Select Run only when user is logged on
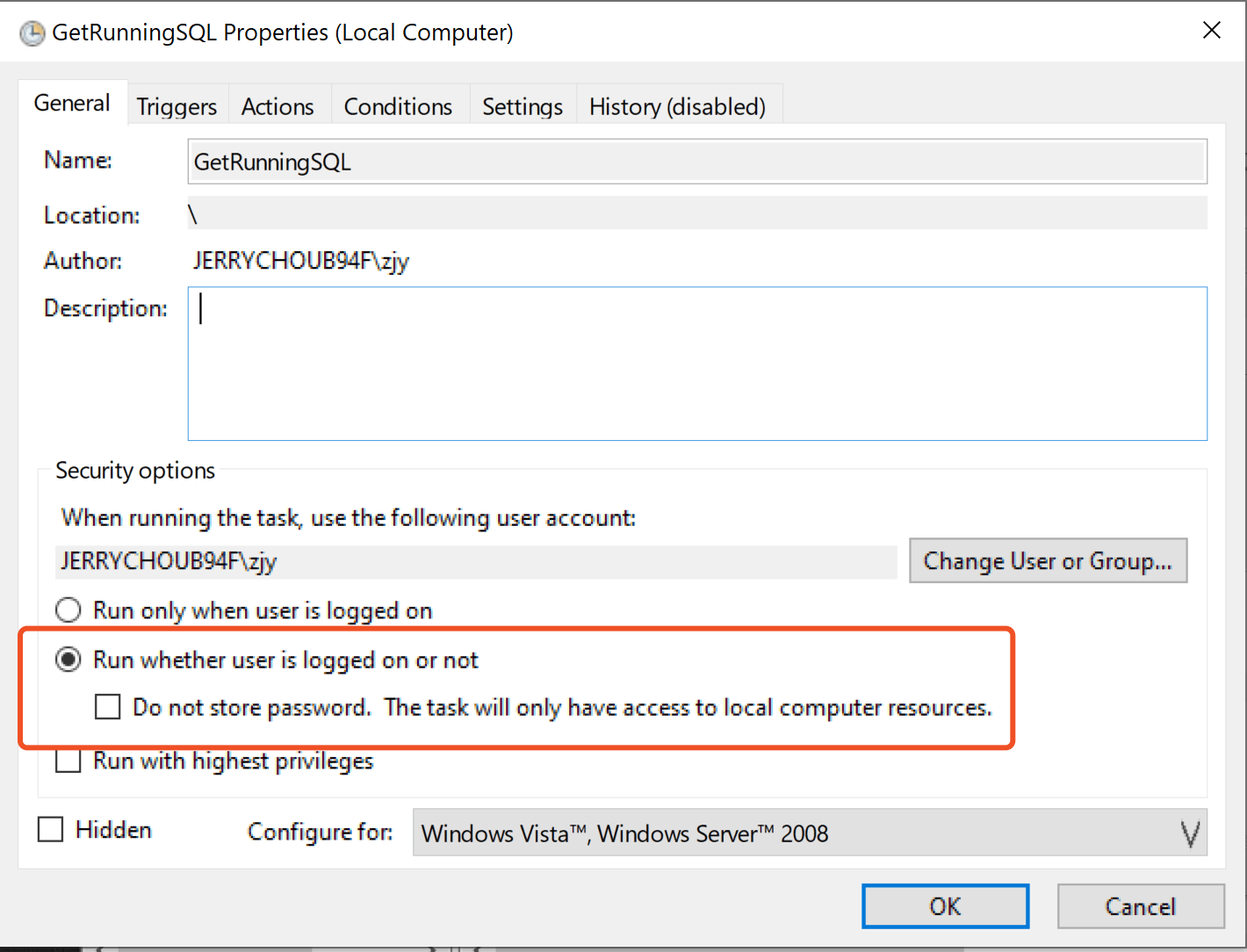Screen dimensions: 1247x952 coord(68,610)
